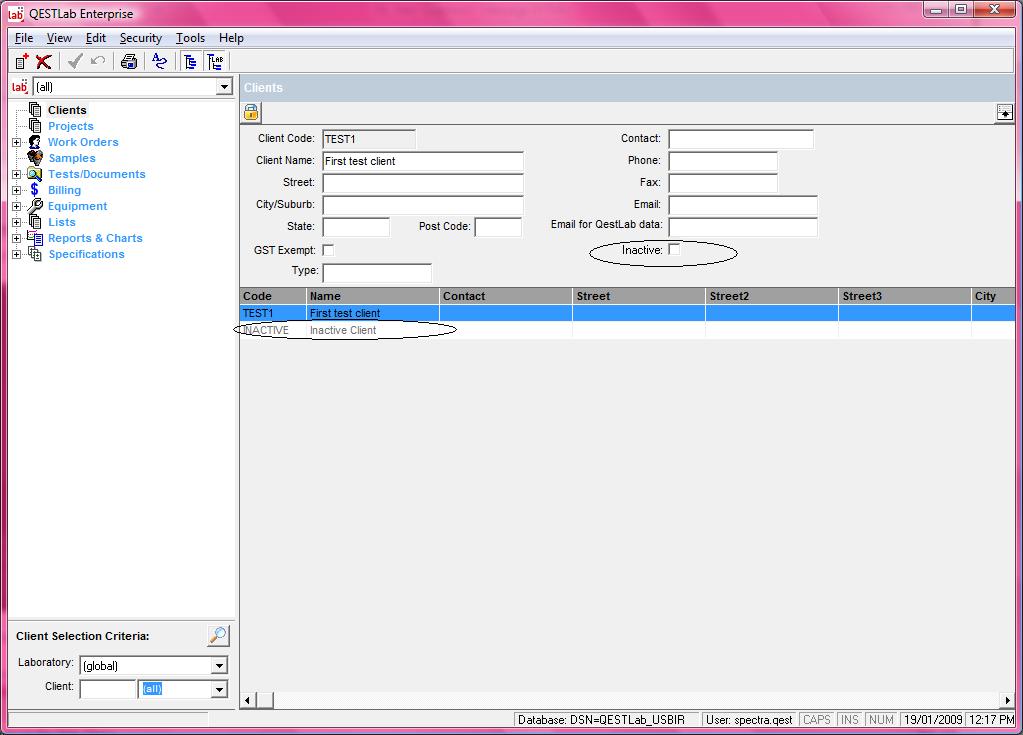Image resolution: width=1023 pixels, height=735 pixels.
Task: Click the red X delete icon
Action: (x=43, y=62)
